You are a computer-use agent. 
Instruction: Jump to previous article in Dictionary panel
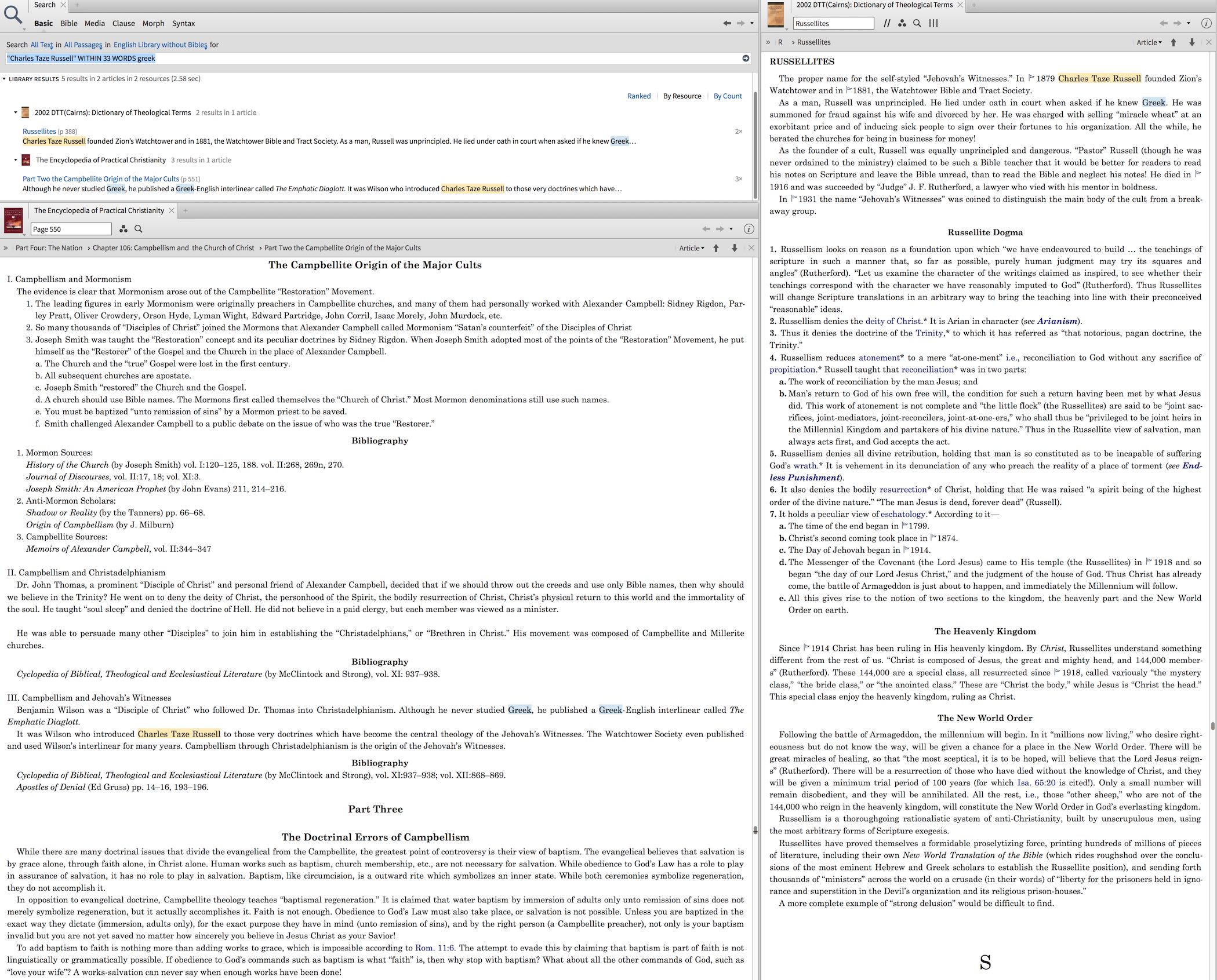[1173, 42]
